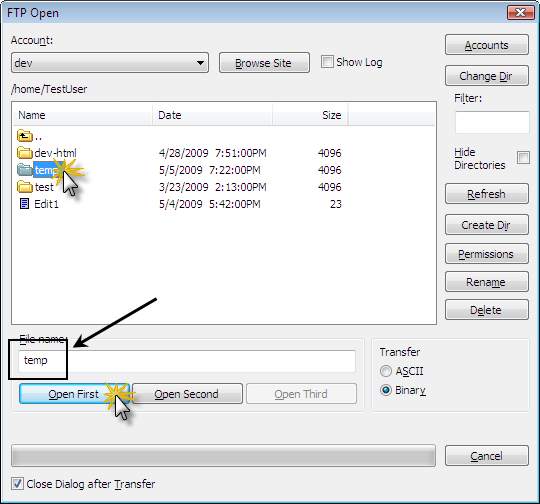This screenshot has height=504, width=540.
Task: Open the Permissions dialog button
Action: pos(487,254)
